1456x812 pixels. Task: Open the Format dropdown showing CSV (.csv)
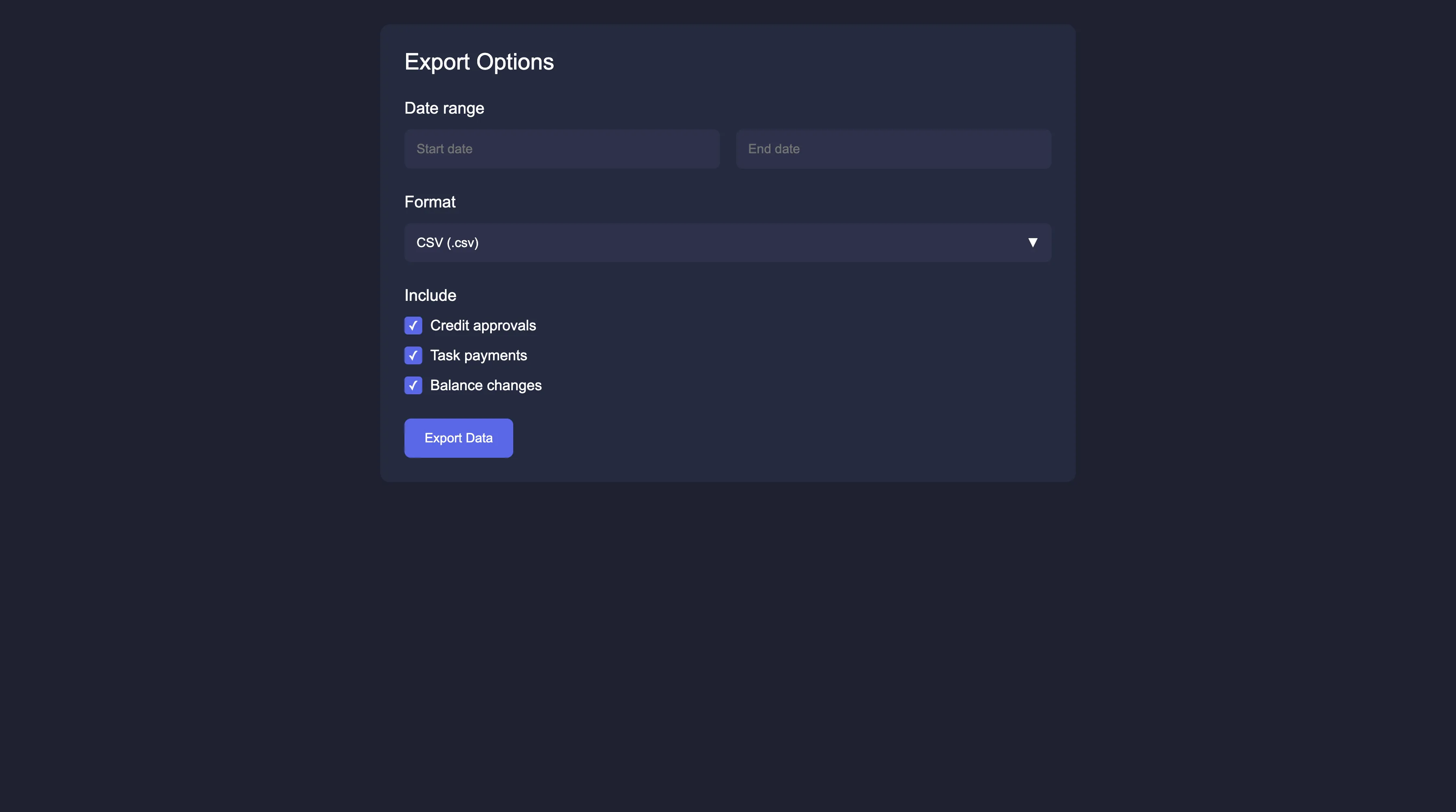(x=727, y=242)
